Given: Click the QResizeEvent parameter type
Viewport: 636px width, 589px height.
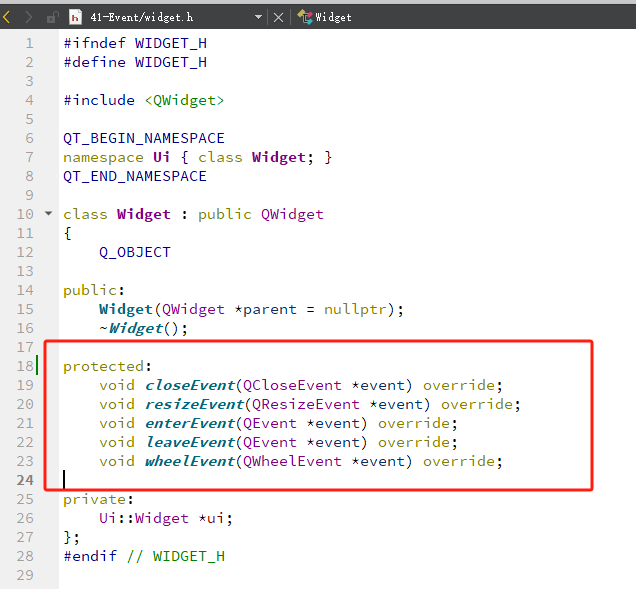Looking at the screenshot, I should (x=305, y=404).
